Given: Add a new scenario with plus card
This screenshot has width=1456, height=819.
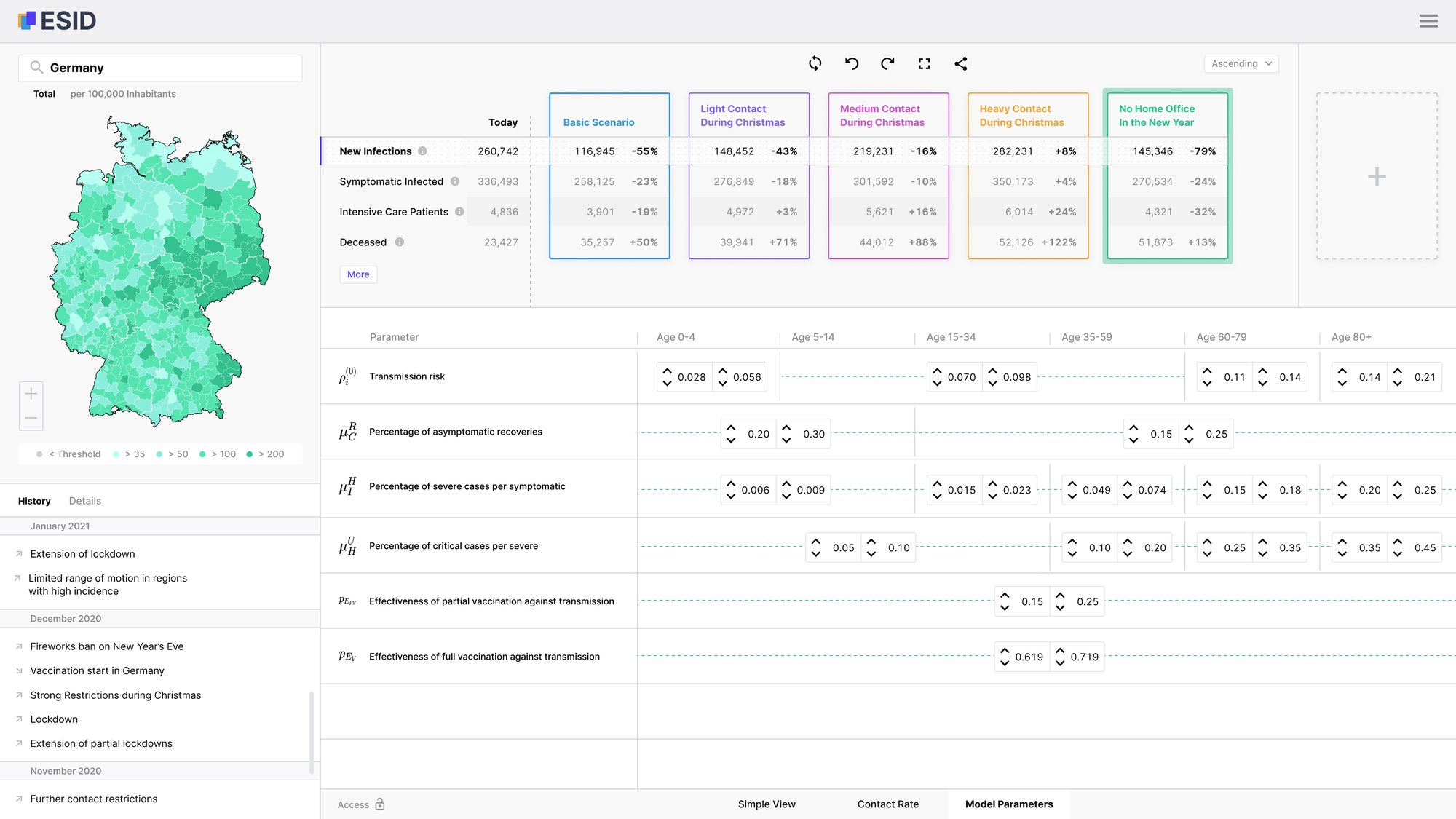Looking at the screenshot, I should coord(1376,176).
